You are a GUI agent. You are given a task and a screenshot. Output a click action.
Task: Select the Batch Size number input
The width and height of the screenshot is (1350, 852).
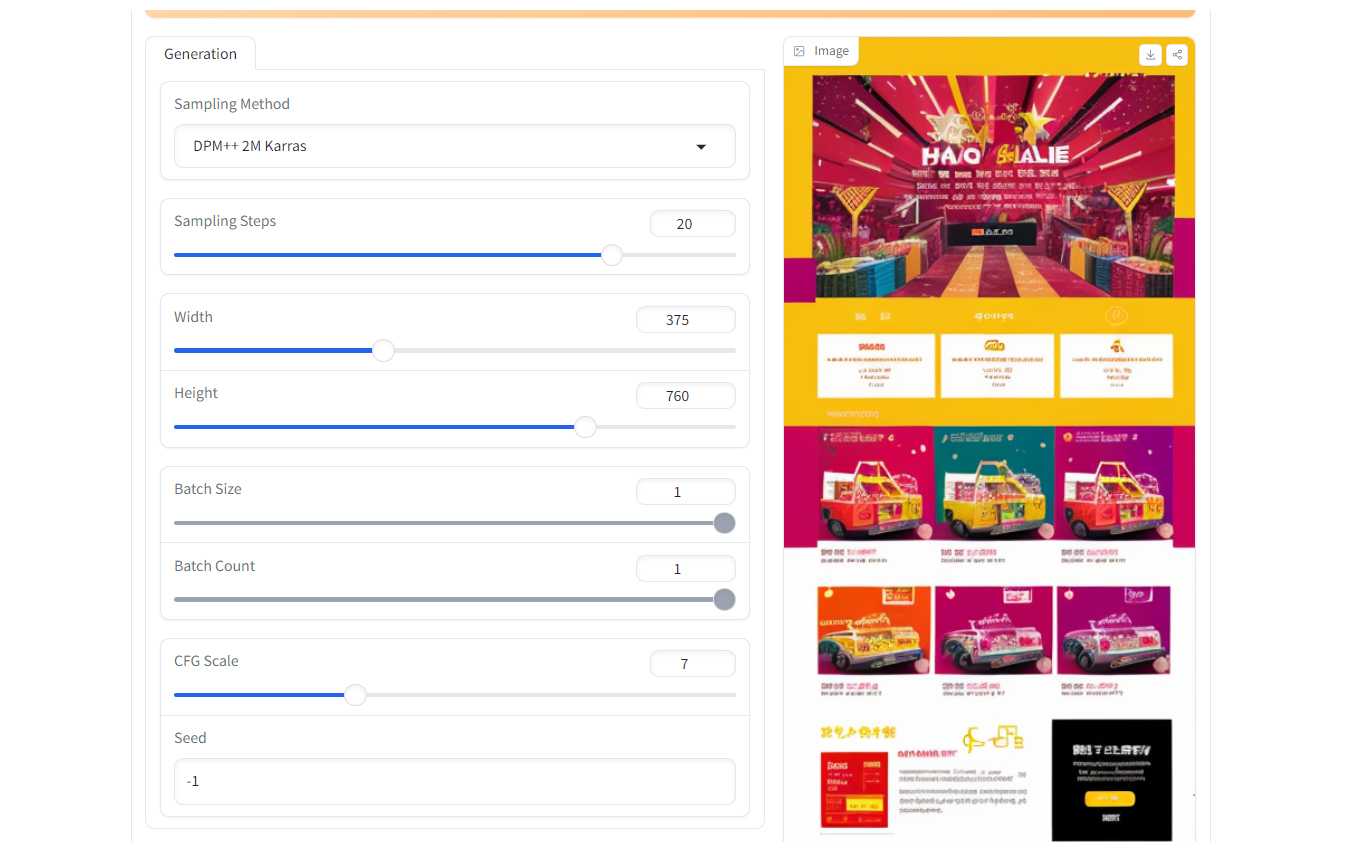[685, 492]
